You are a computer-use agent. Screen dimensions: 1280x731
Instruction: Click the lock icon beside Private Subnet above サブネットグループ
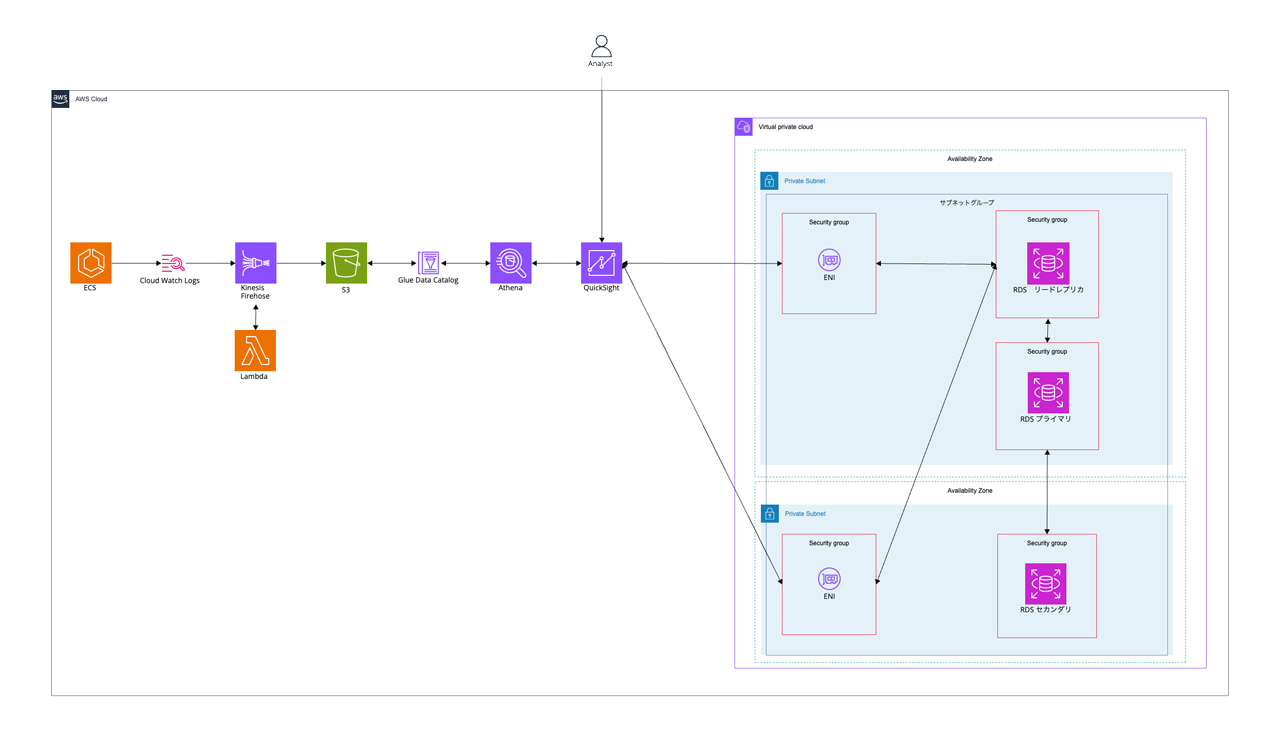769,181
